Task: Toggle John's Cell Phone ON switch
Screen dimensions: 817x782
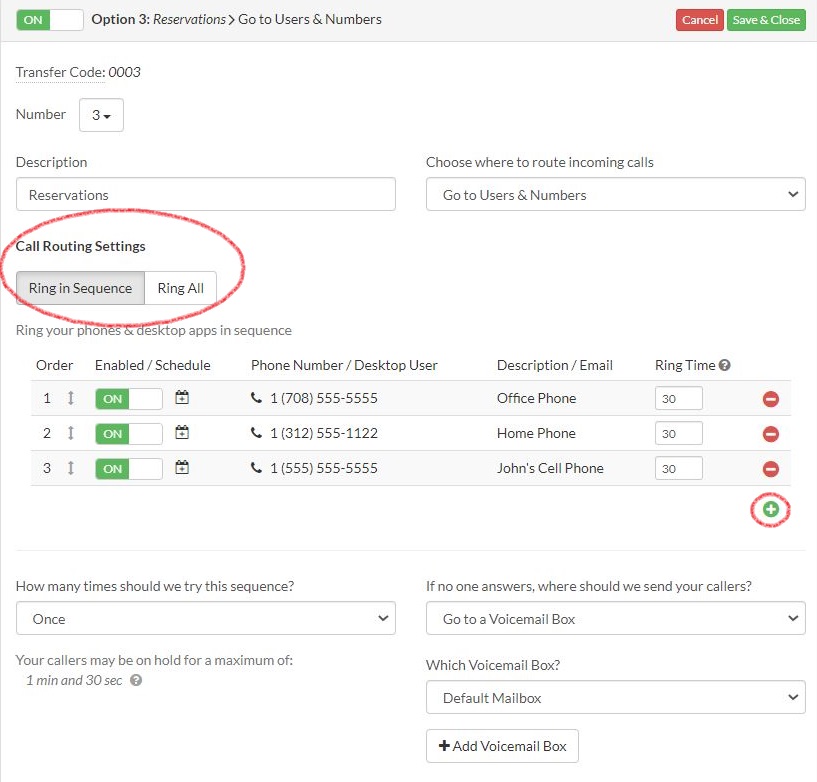Action: 129,468
